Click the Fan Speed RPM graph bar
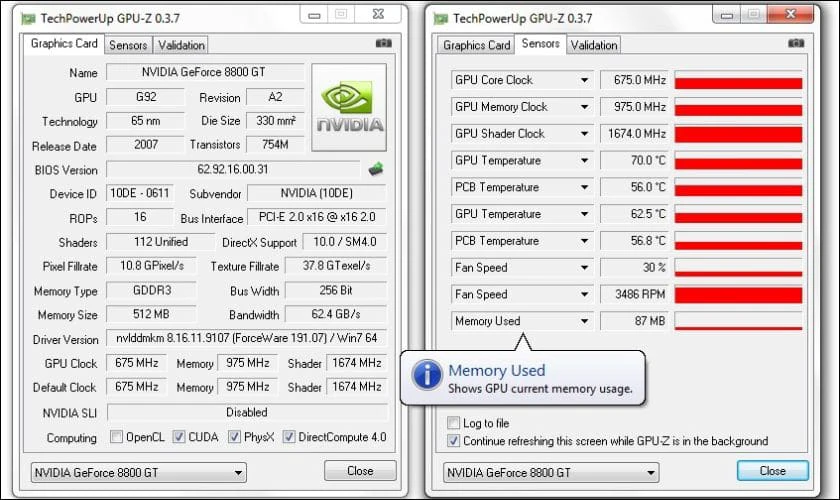Screen dimensions: 840x500 tap(738, 295)
